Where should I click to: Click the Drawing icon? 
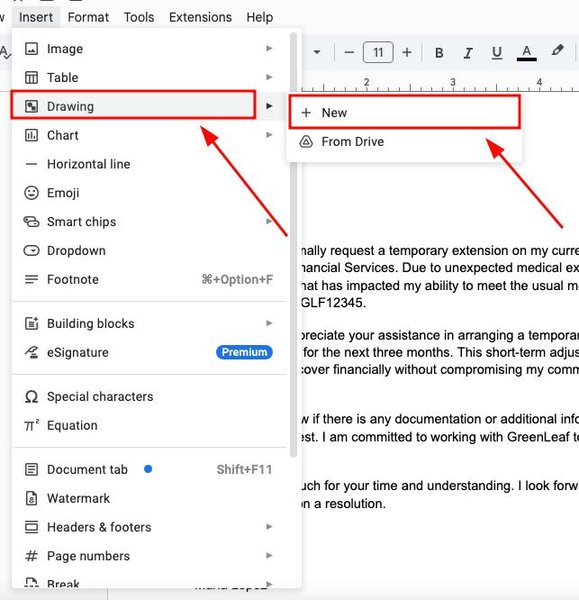(x=31, y=106)
